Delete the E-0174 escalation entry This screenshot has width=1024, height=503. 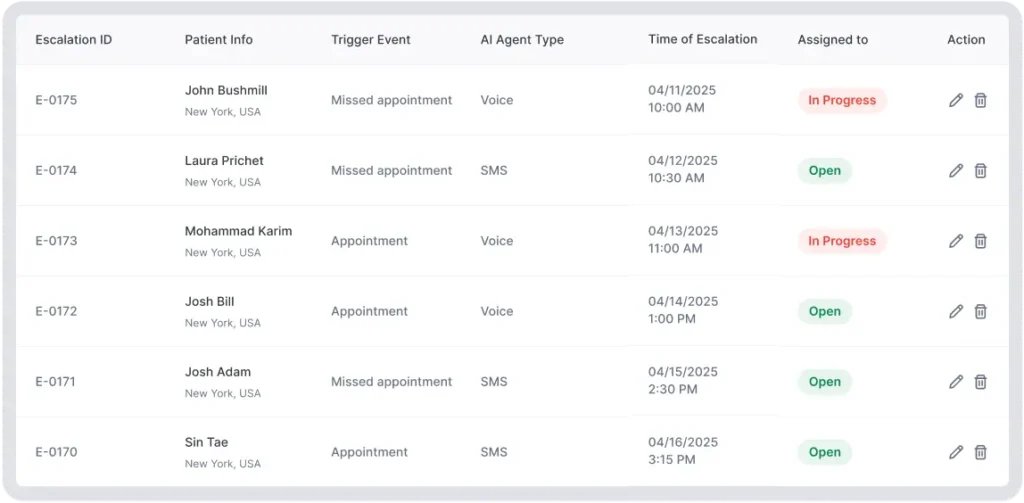click(x=980, y=171)
